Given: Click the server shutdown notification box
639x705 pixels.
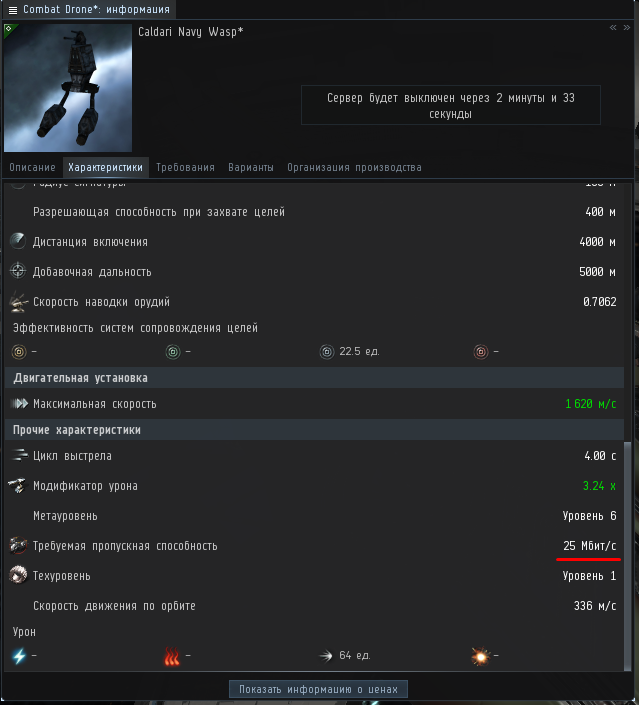Looking at the screenshot, I should click(451, 105).
